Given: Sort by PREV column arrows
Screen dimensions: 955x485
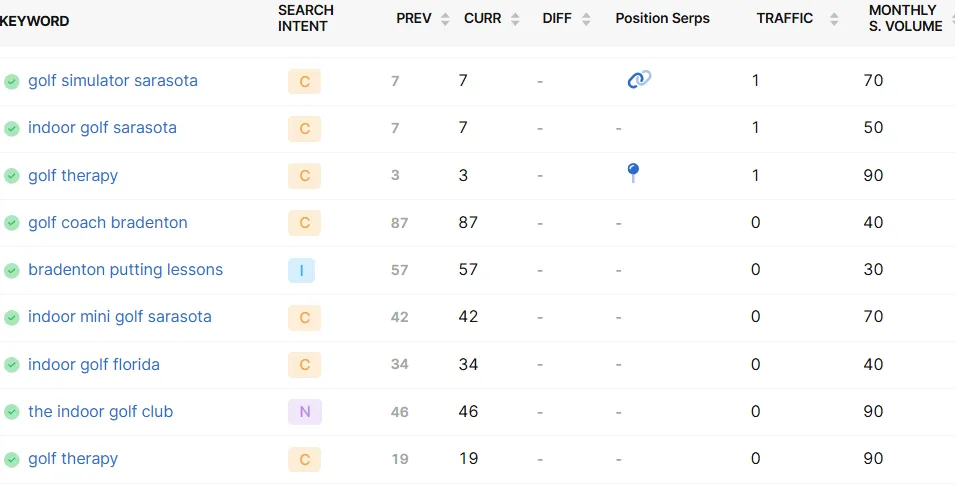Looking at the screenshot, I should coord(445,19).
